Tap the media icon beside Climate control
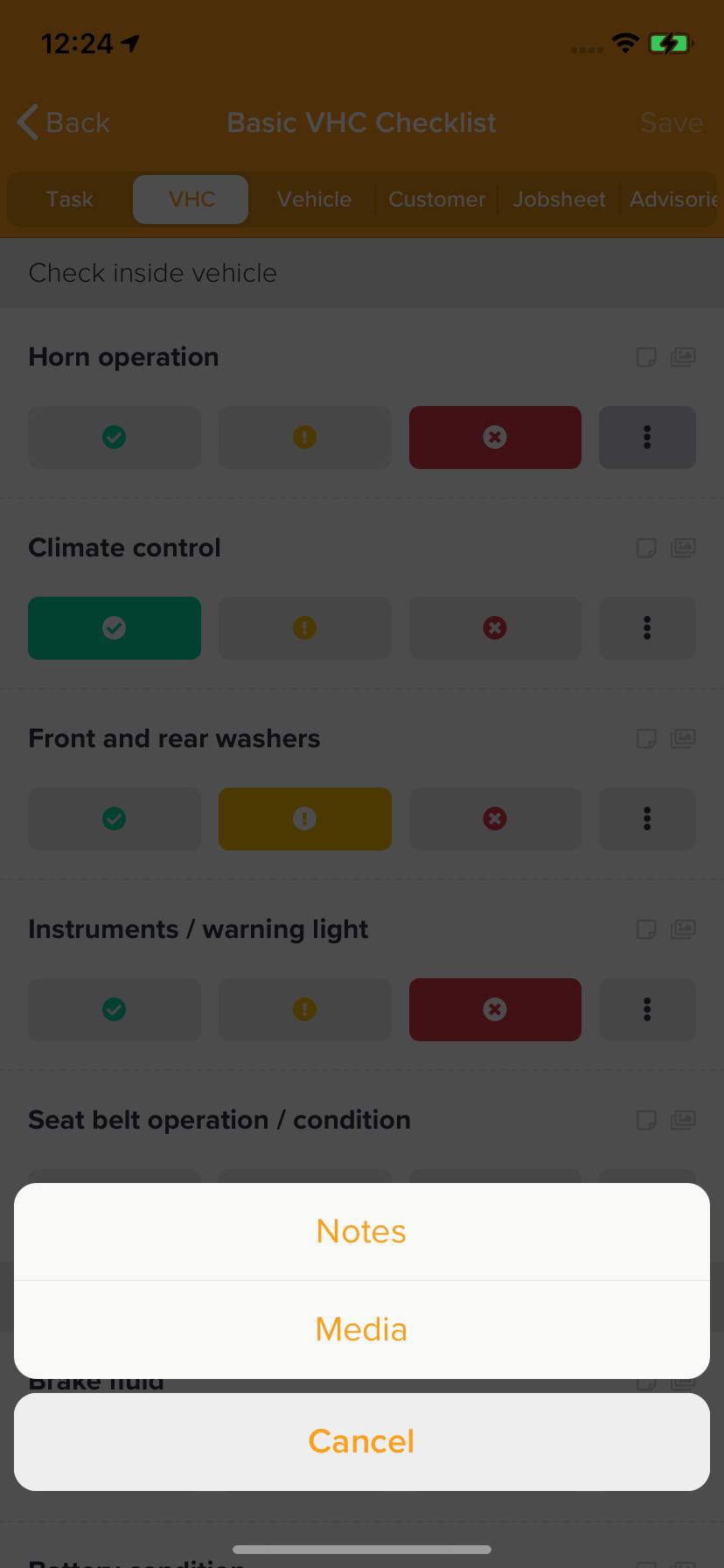This screenshot has width=724, height=1568. click(x=683, y=548)
